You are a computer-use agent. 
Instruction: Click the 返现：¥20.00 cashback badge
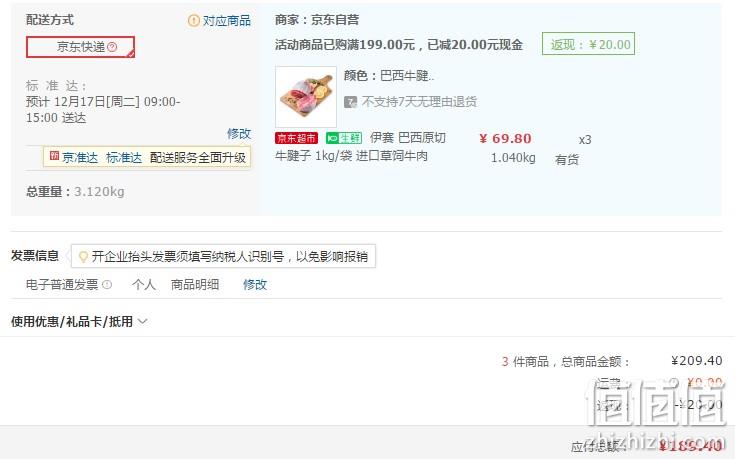588,44
